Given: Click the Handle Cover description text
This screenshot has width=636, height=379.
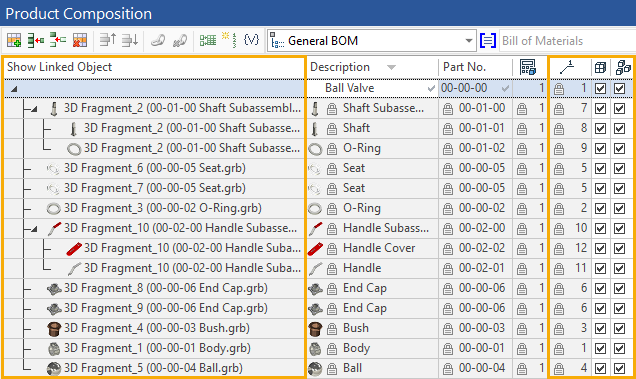Looking at the screenshot, I should 379,248.
